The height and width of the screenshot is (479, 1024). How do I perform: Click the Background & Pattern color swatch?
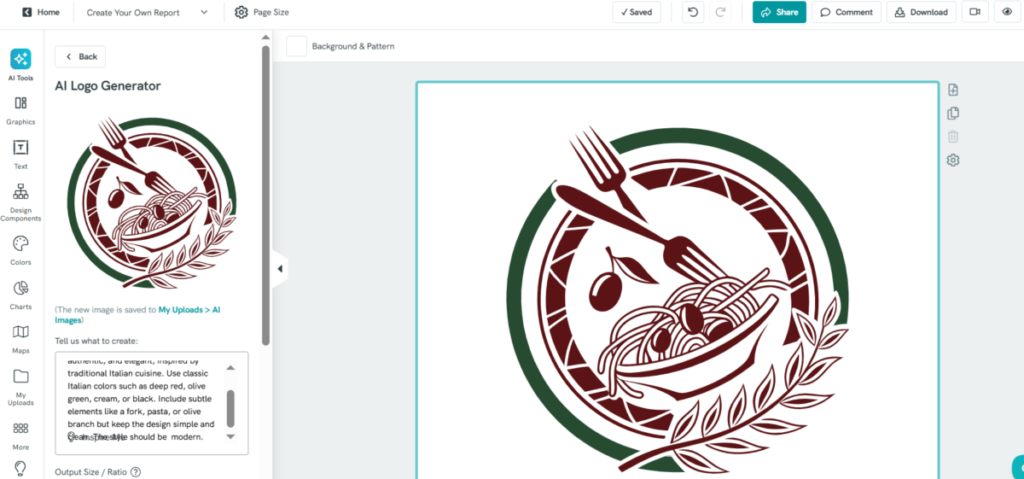tap(296, 46)
